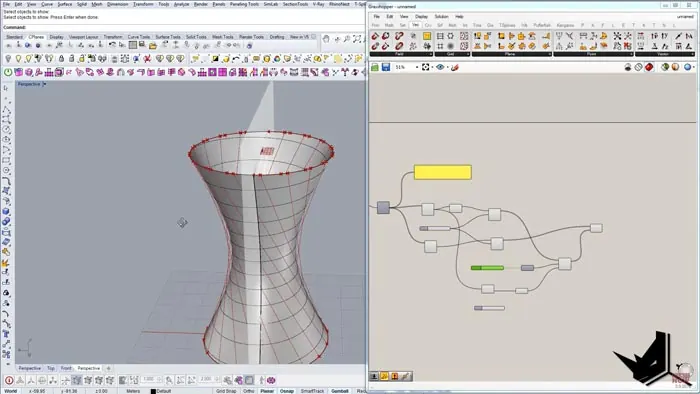The height and width of the screenshot is (394, 700).
Task: Open the 51% zoom dropdown in Grasshopper
Action: click(x=417, y=67)
